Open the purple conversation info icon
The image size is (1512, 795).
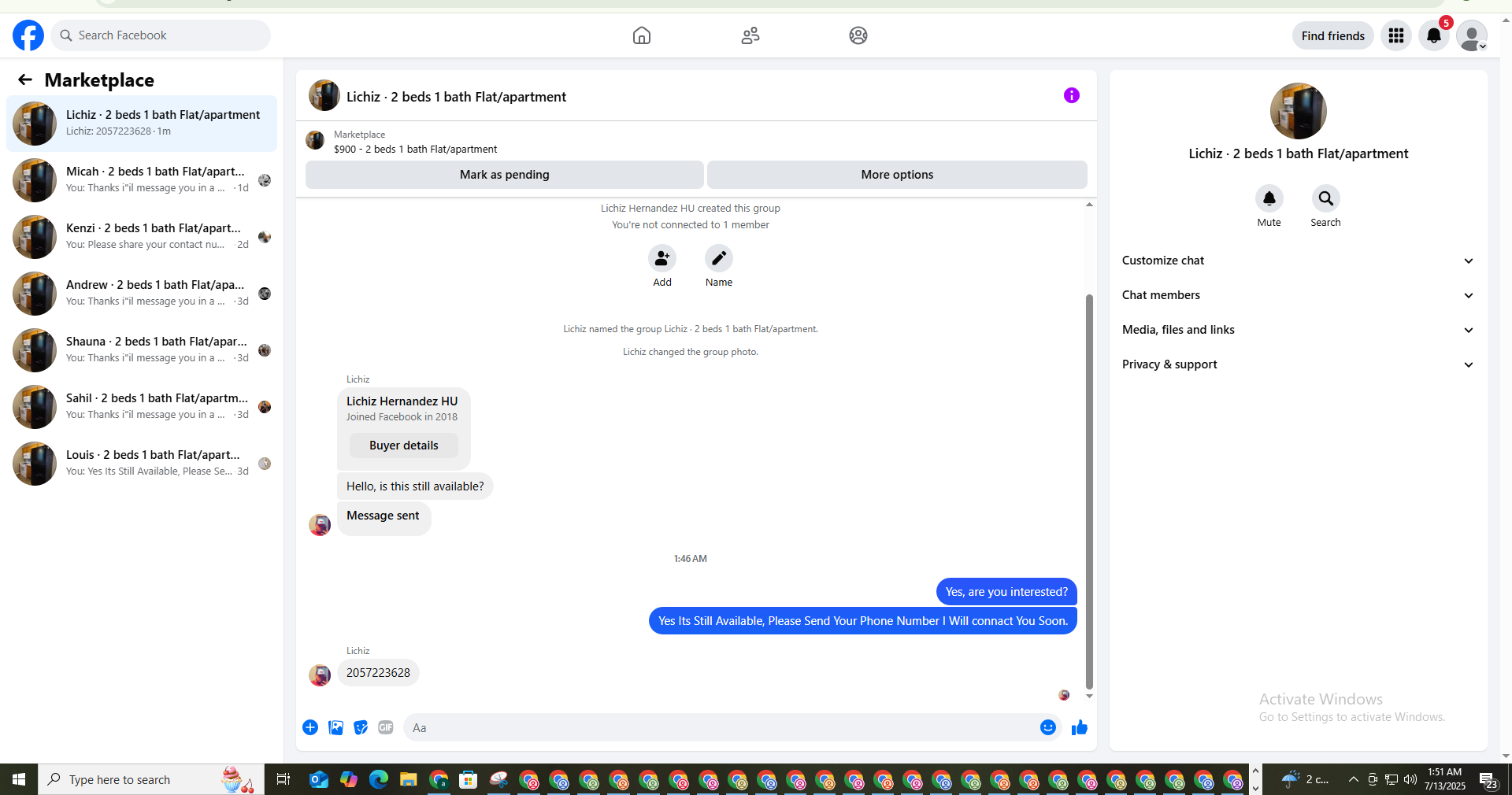tap(1072, 95)
